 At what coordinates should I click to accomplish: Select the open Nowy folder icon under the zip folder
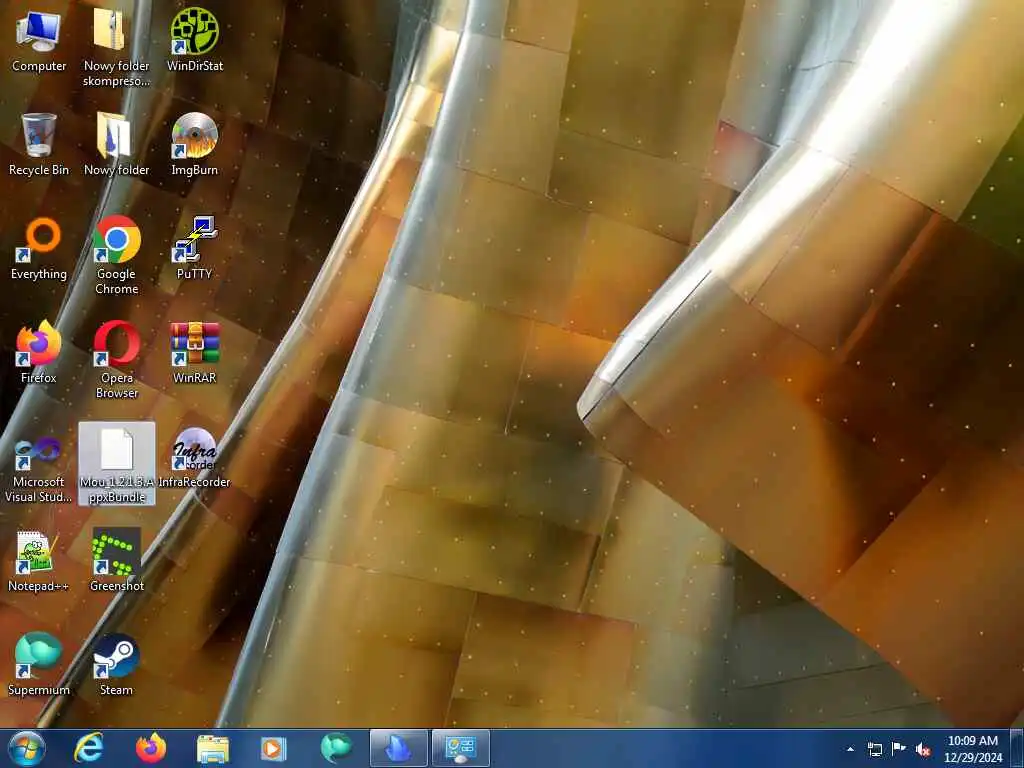point(116,145)
